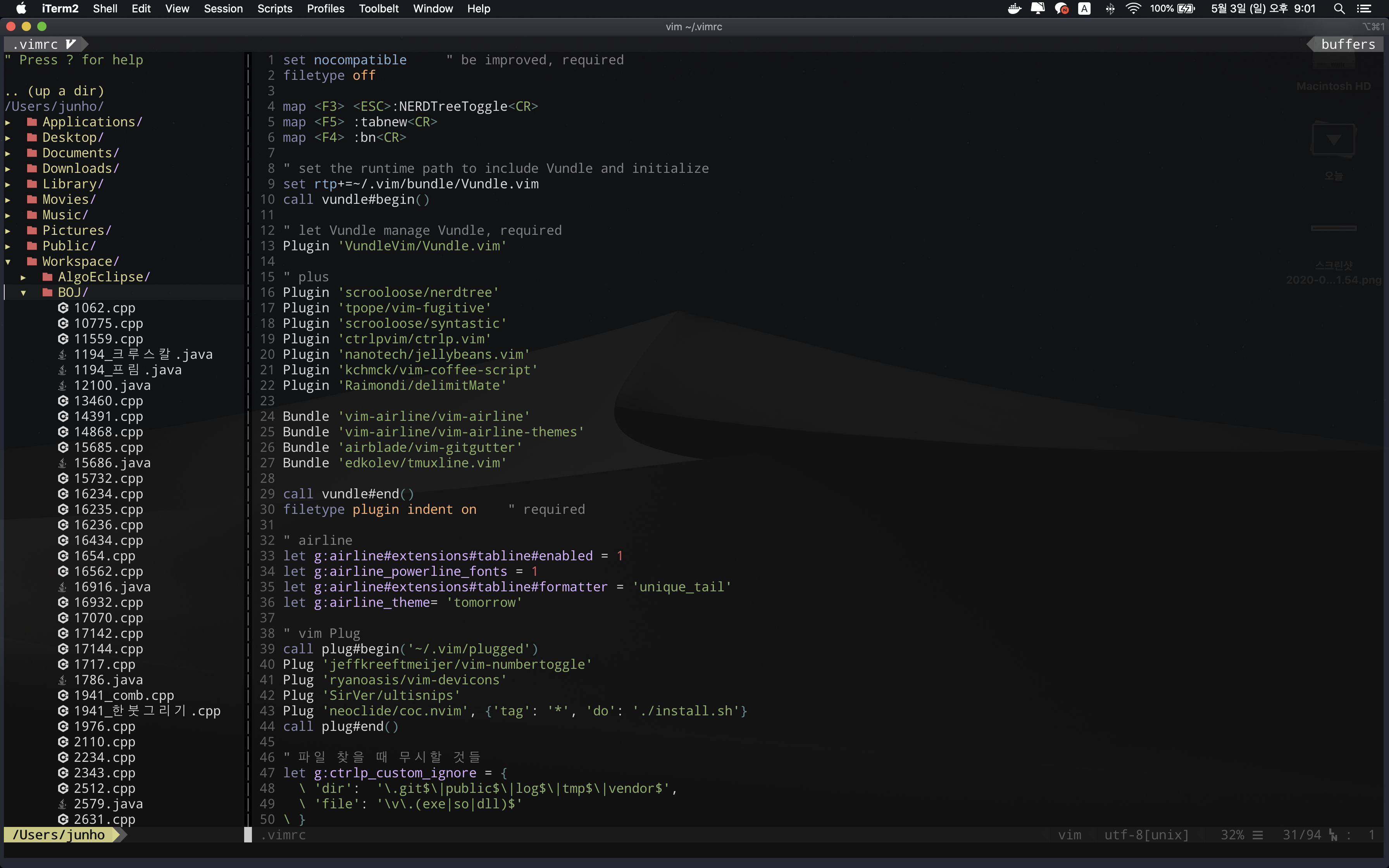
Task: Expand the AlgoEclipse folder arrow
Action: (24, 277)
